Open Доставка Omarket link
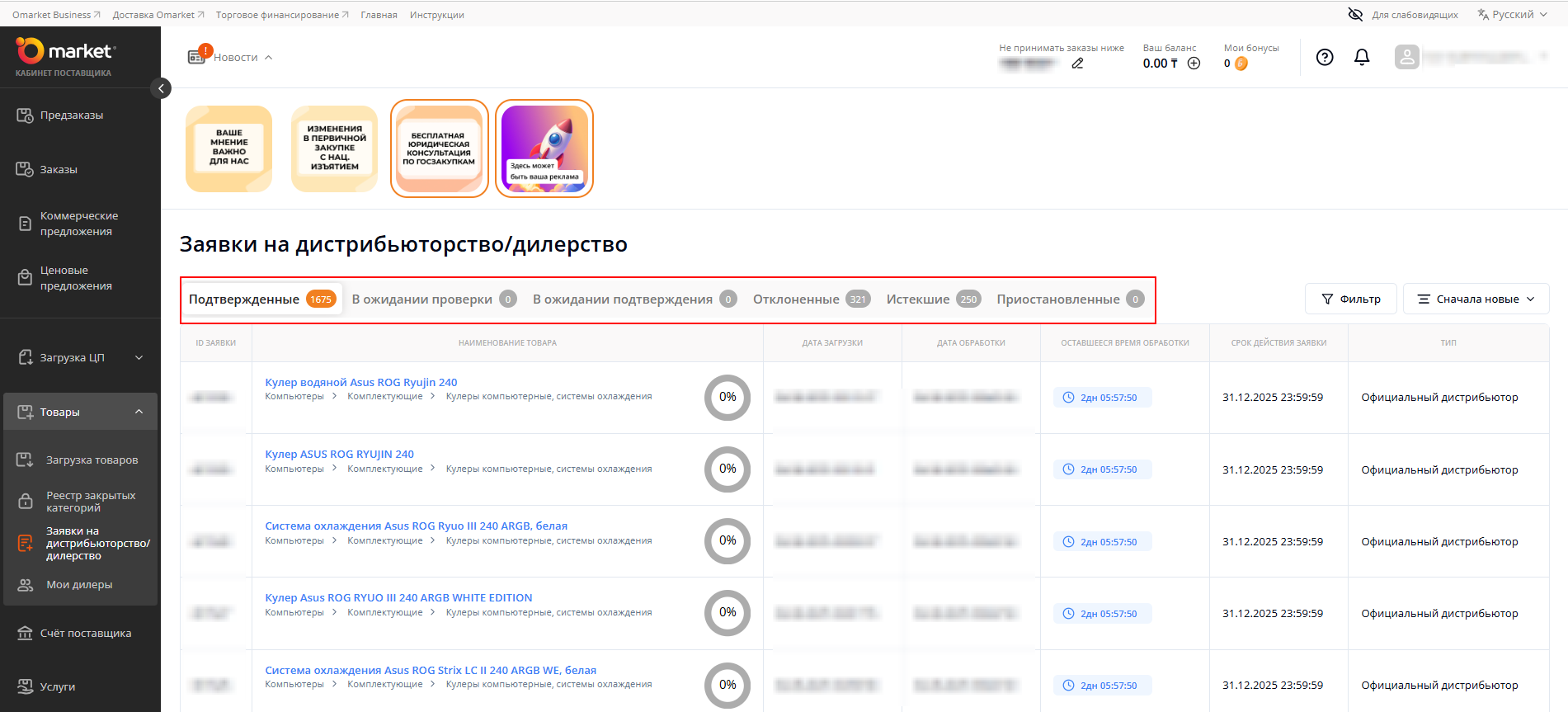1568x712 pixels. coord(158,15)
